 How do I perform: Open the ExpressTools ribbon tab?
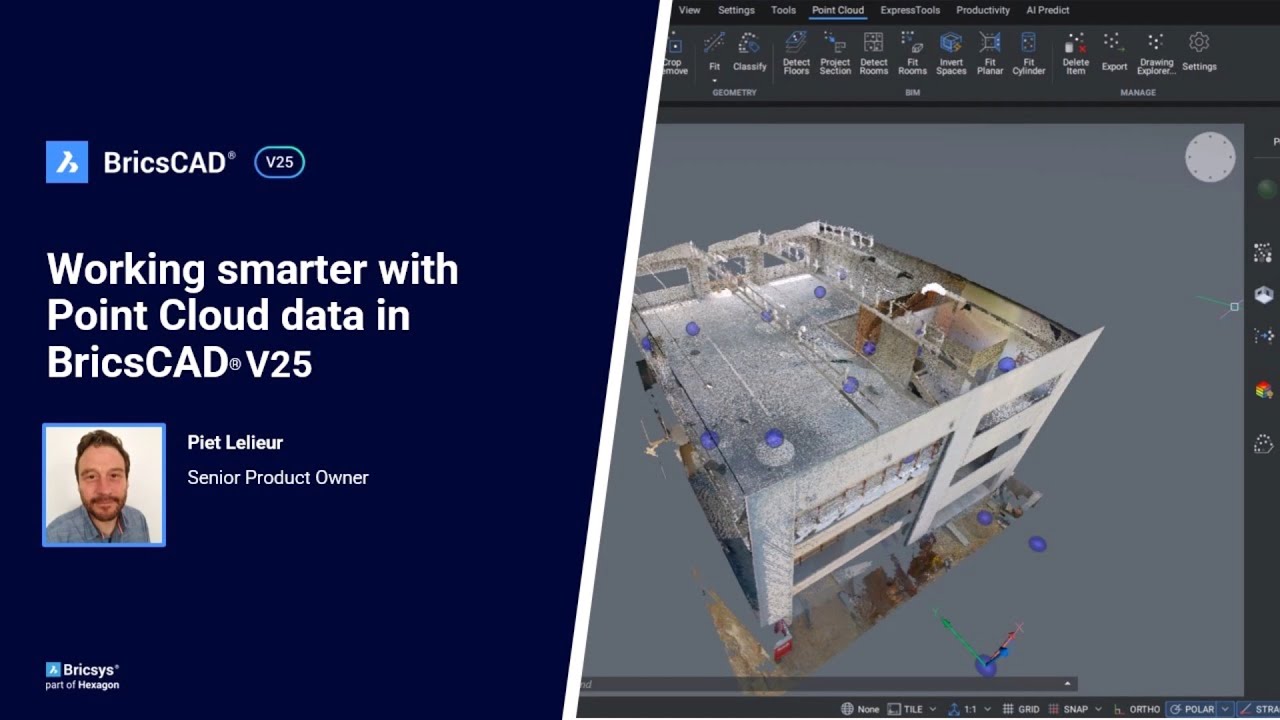pyautogui.click(x=910, y=10)
